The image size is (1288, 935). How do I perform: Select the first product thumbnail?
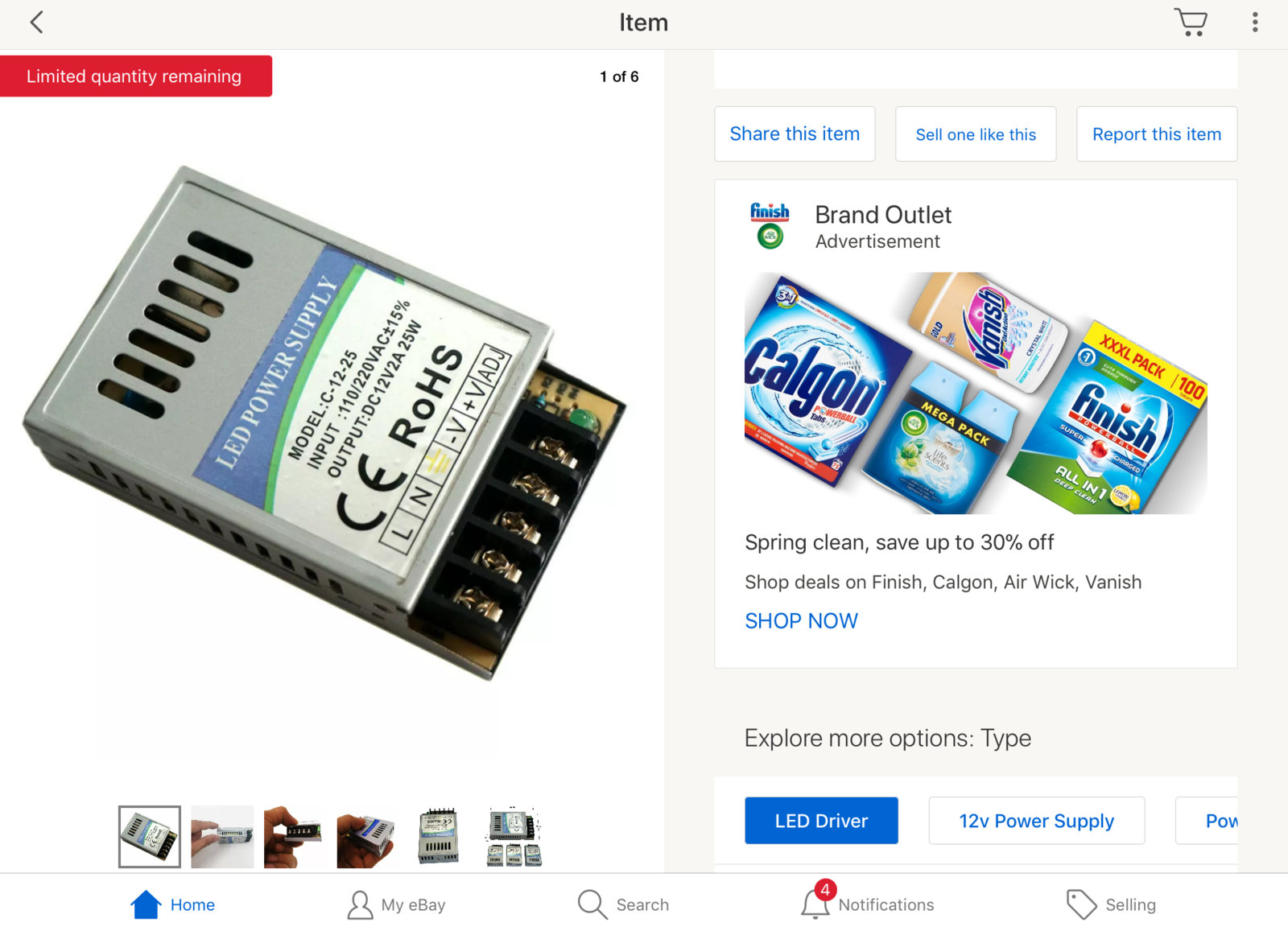[150, 837]
